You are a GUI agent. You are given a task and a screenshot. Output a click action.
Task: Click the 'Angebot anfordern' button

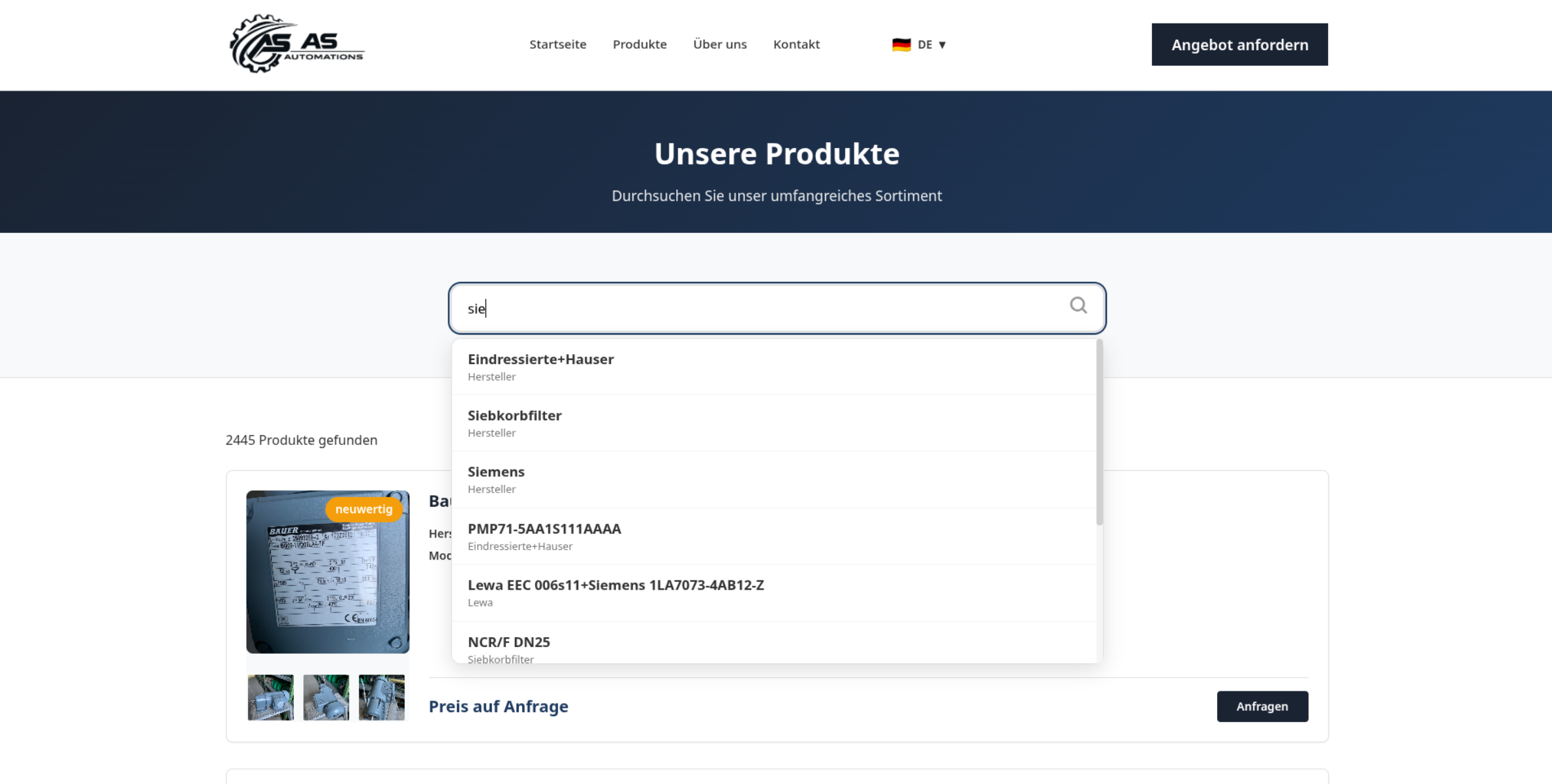[1239, 44]
